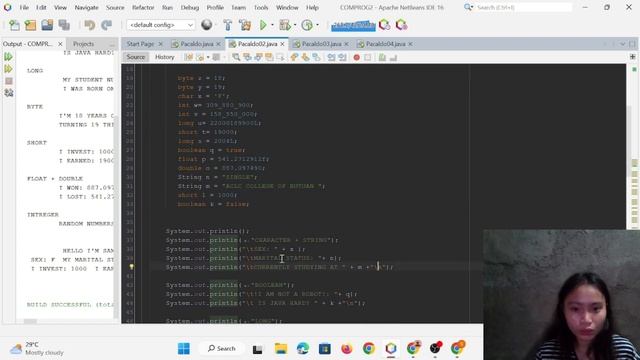Click the memory usage bar in the toolbar
This screenshot has width=640, height=360.
click(353, 26)
